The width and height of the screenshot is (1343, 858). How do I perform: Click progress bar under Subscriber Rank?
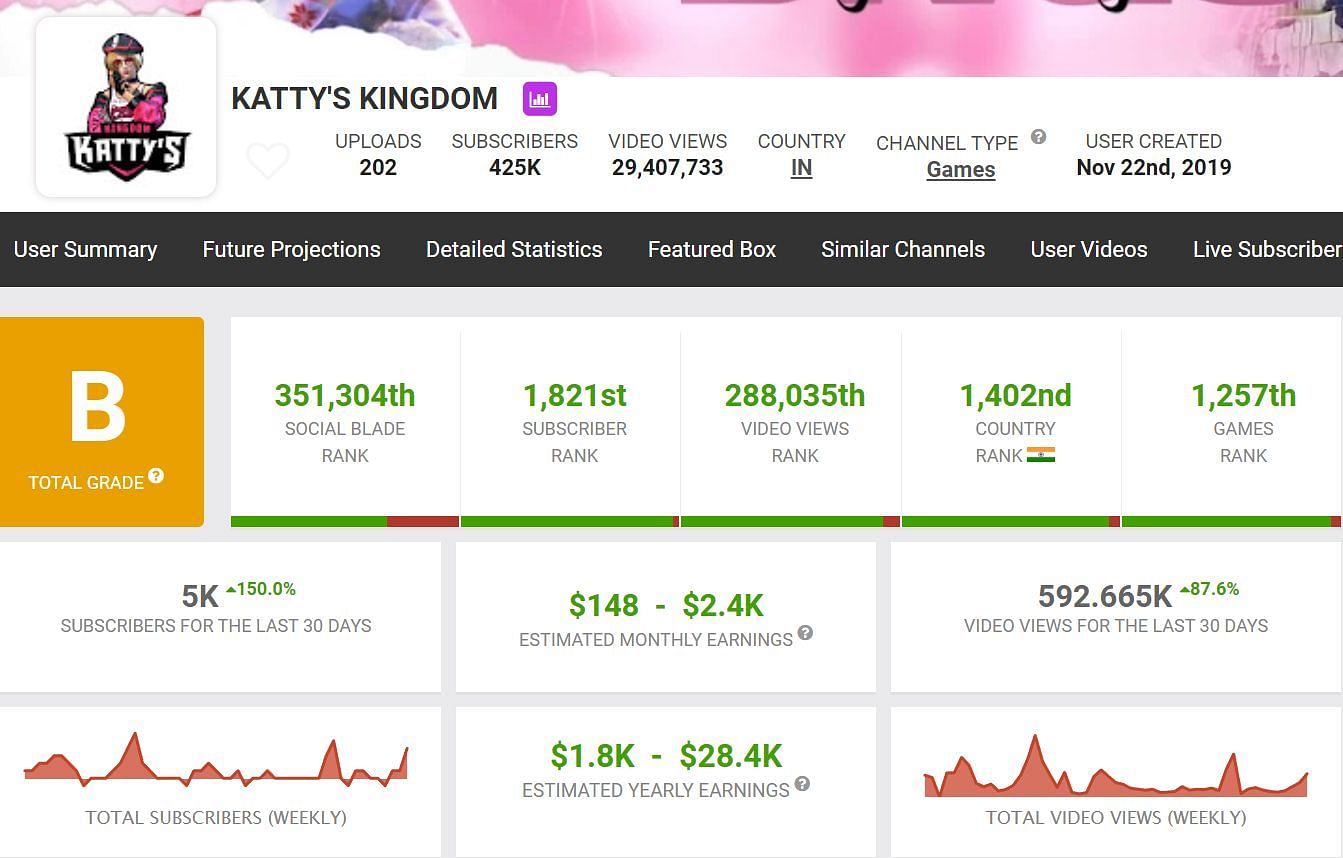(x=570, y=521)
